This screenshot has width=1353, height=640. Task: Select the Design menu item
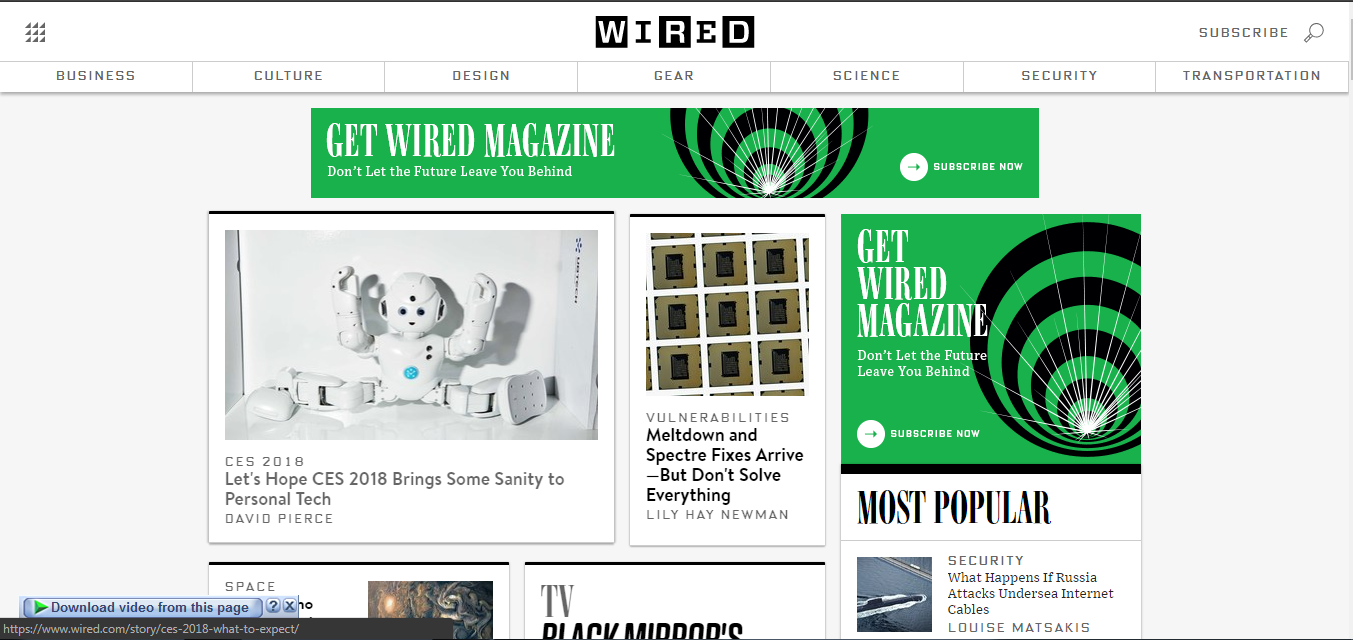[x=481, y=76]
